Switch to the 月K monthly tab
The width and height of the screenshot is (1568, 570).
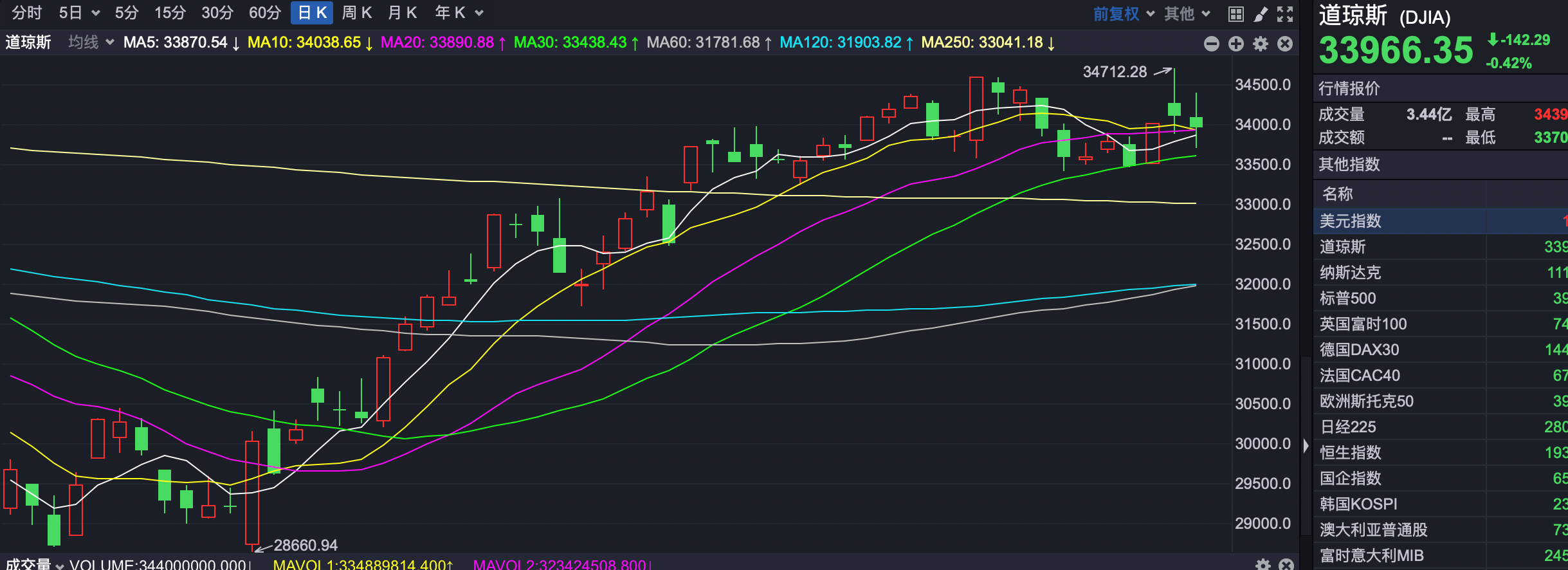(403, 13)
